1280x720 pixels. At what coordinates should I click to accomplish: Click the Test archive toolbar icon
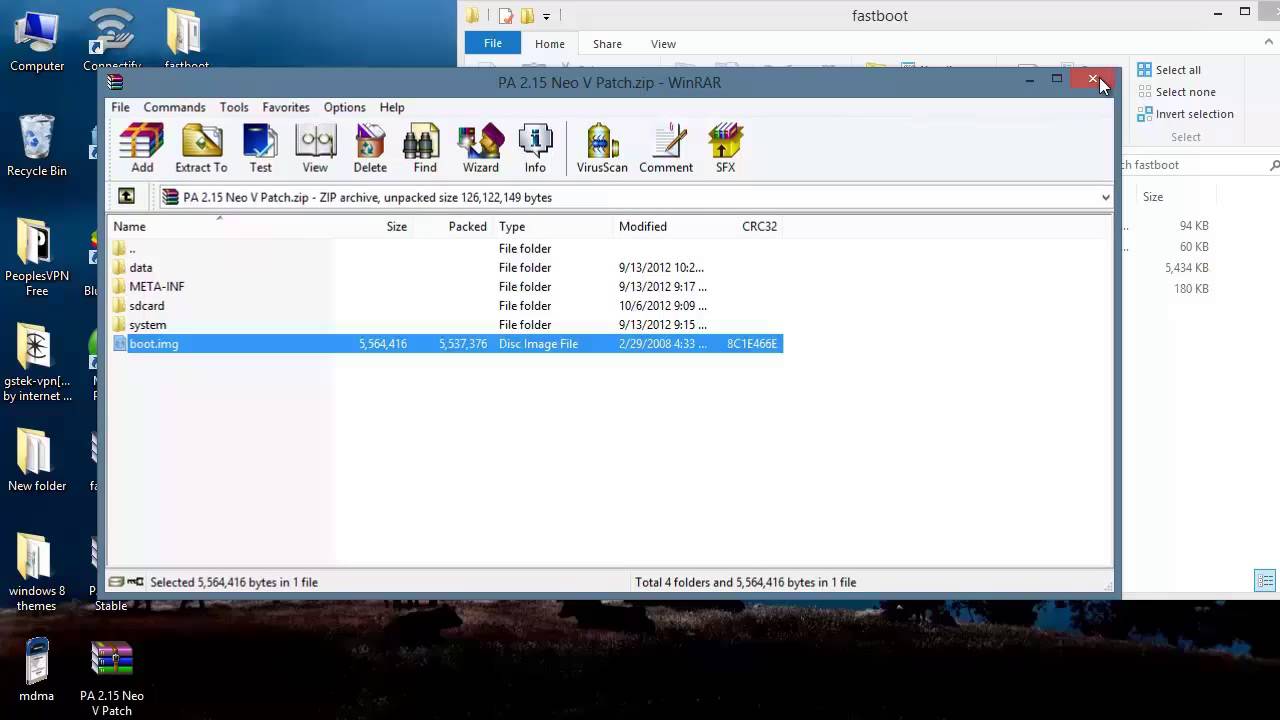260,148
